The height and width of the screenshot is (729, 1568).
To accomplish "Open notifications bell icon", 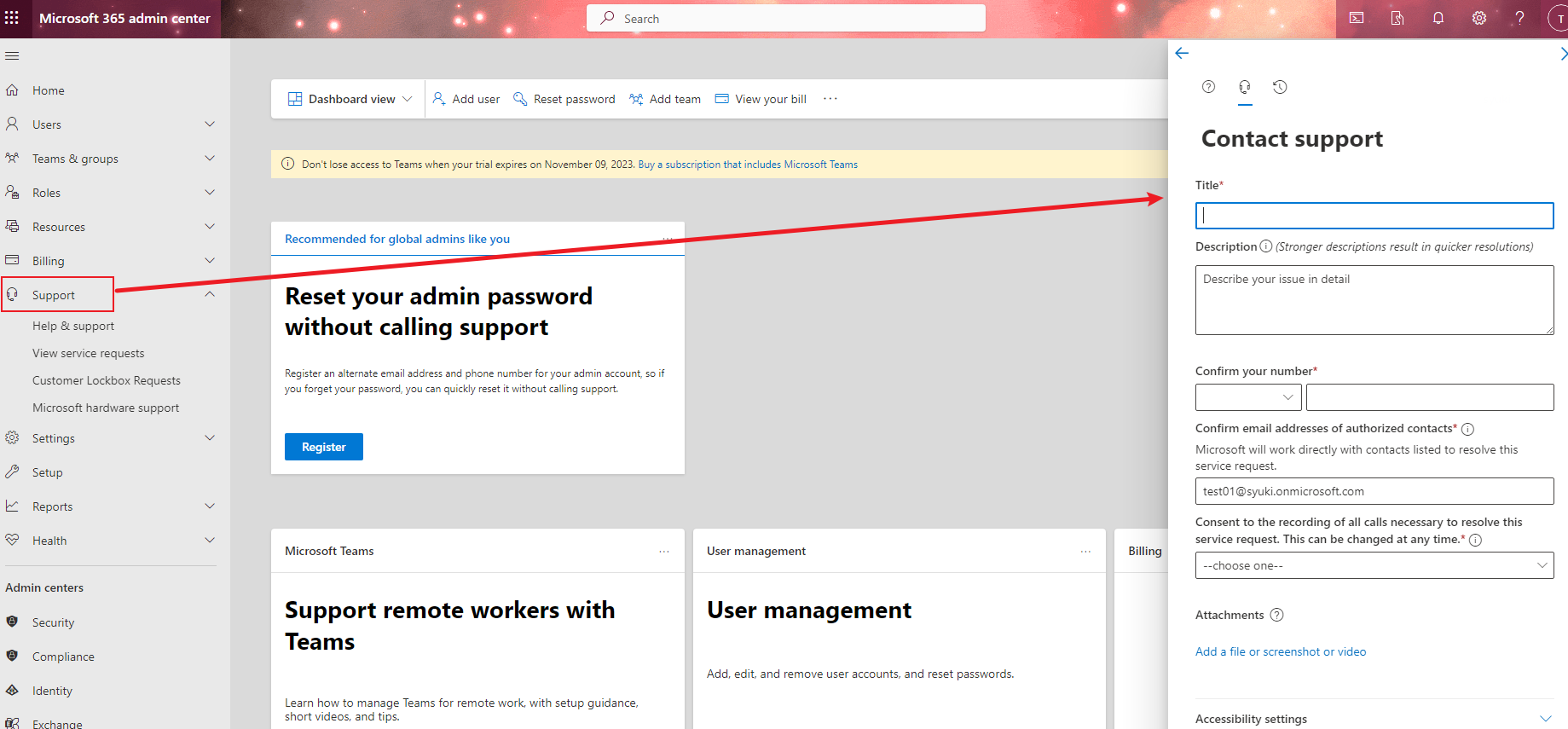I will (1438, 18).
